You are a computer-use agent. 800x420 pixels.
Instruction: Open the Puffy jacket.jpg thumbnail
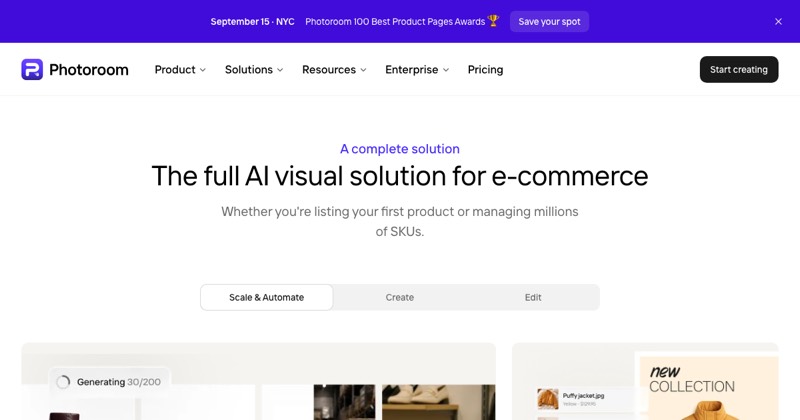coord(547,399)
